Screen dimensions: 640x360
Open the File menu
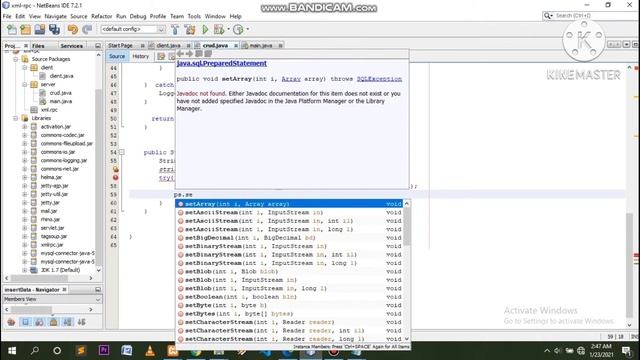pos(7,16)
